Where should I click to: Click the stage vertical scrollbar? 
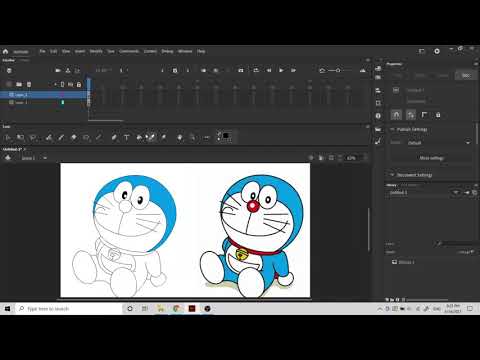[368, 230]
